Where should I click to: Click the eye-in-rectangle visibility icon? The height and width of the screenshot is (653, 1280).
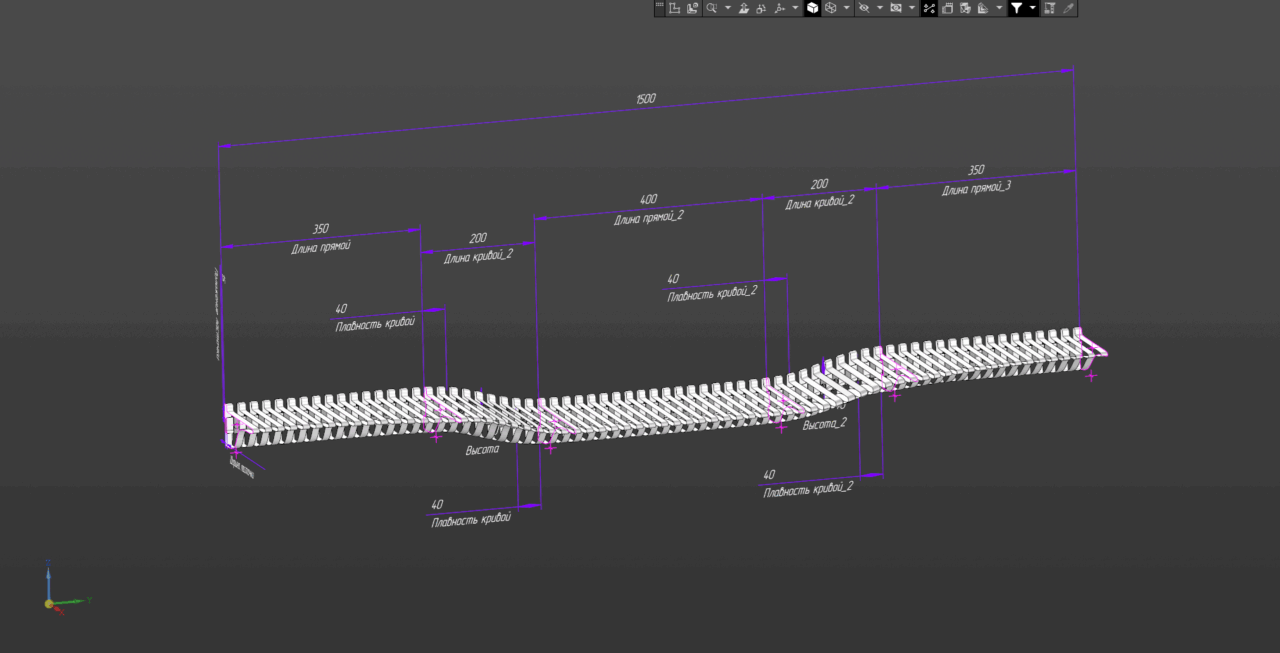click(896, 8)
